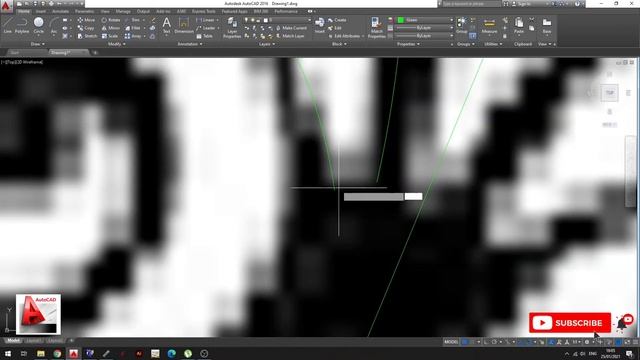640x360 pixels.
Task: Expand the Properties panel
Action: (408, 44)
